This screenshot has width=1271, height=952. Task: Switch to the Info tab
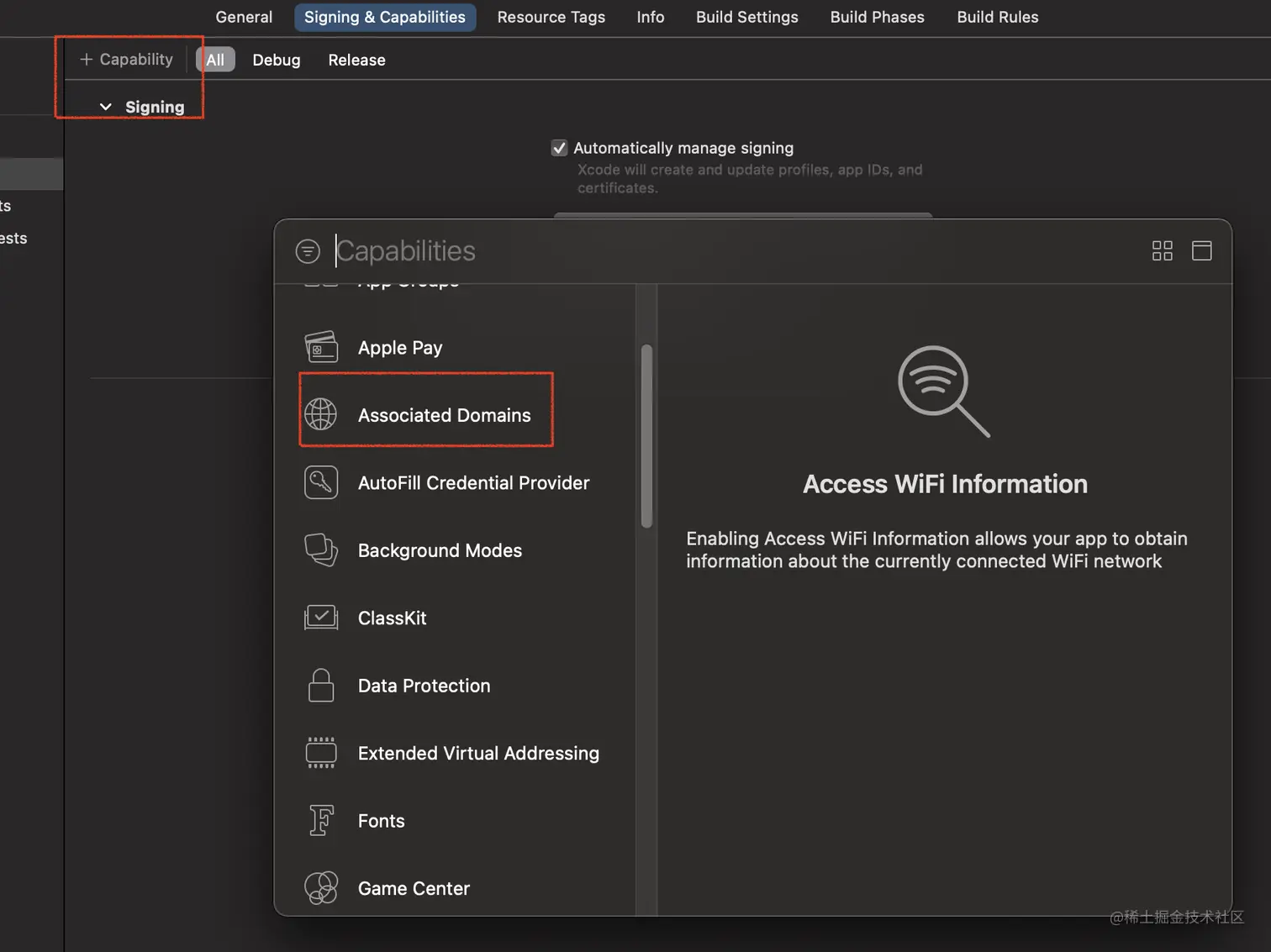(651, 17)
